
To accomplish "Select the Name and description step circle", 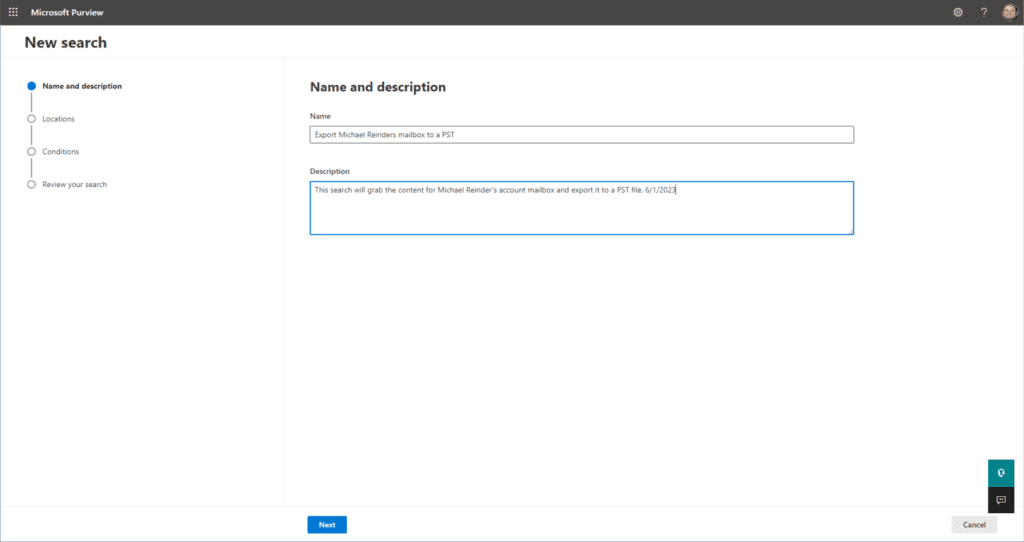I will click(31, 86).
